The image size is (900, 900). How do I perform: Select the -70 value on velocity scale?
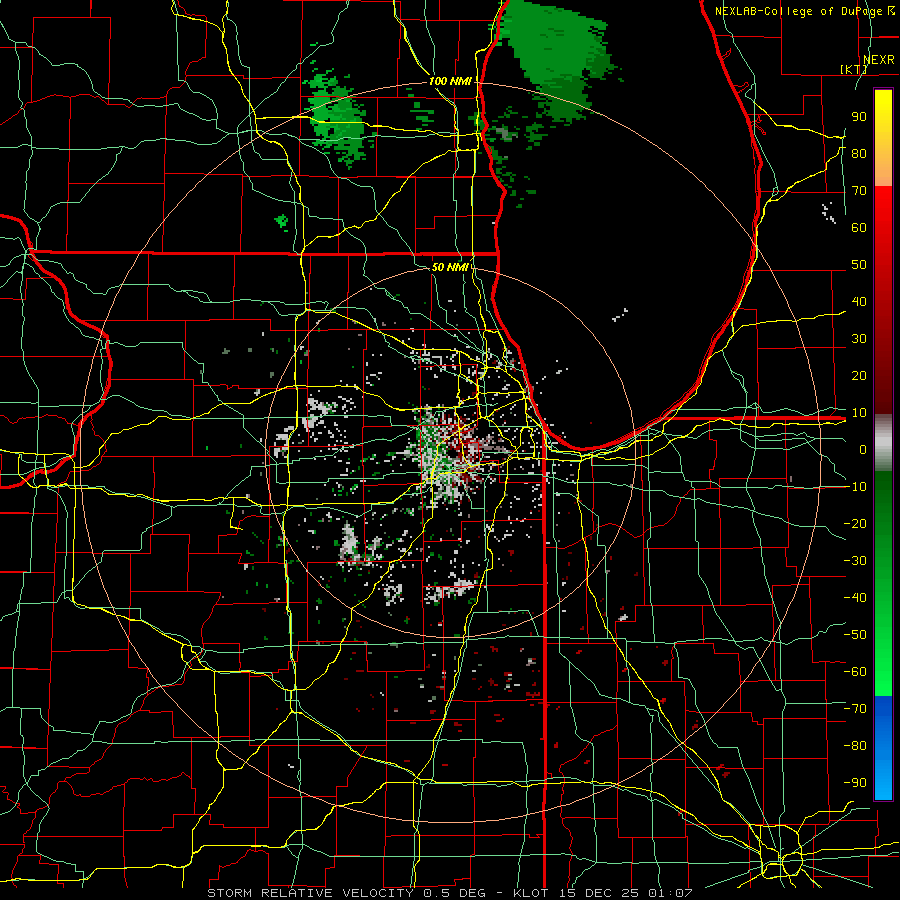(x=855, y=708)
